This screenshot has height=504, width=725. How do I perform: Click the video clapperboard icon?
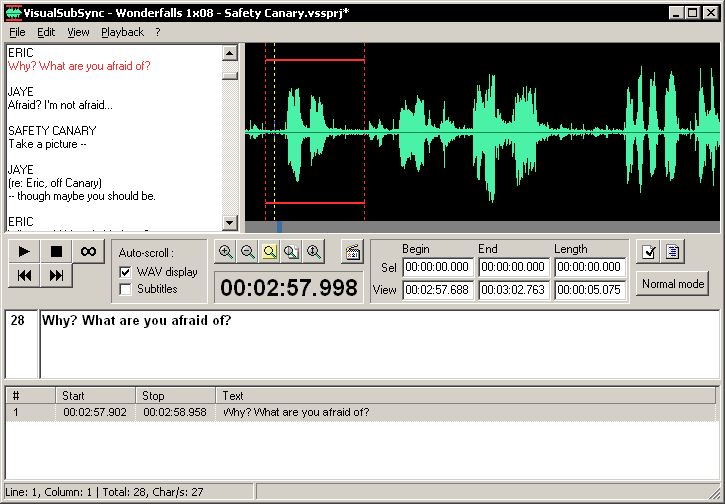point(351,252)
